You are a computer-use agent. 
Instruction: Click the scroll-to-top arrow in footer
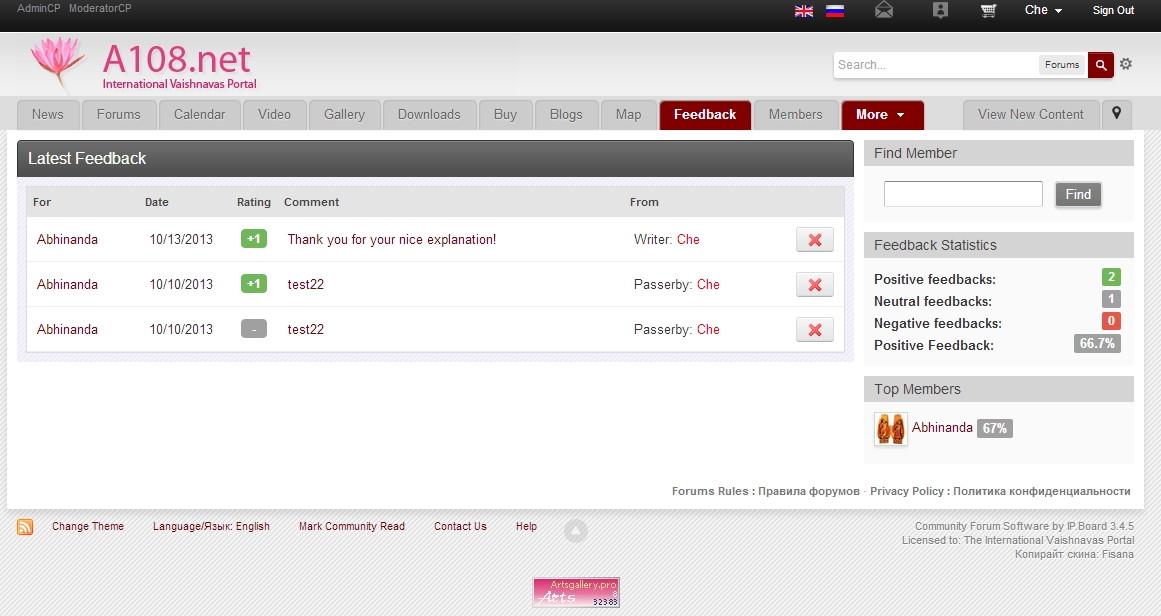click(x=576, y=530)
